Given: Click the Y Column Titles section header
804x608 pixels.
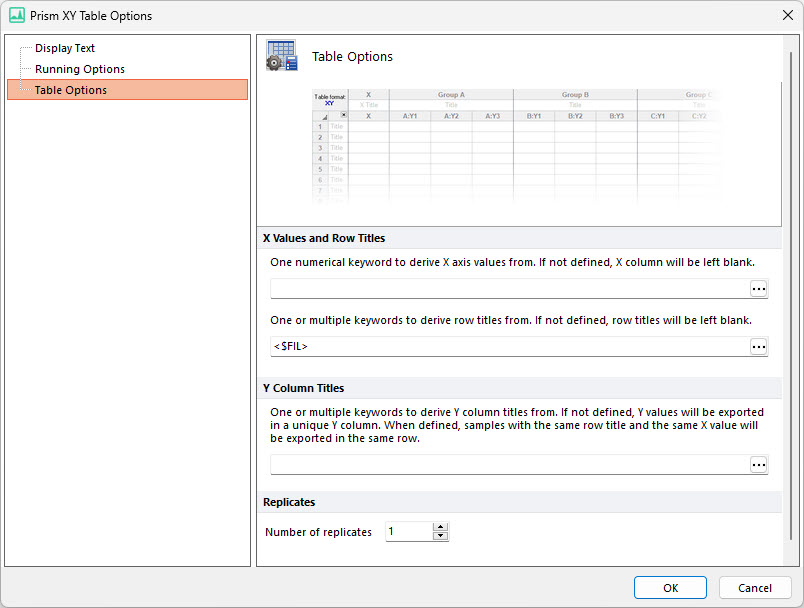Looking at the screenshot, I should pos(304,388).
